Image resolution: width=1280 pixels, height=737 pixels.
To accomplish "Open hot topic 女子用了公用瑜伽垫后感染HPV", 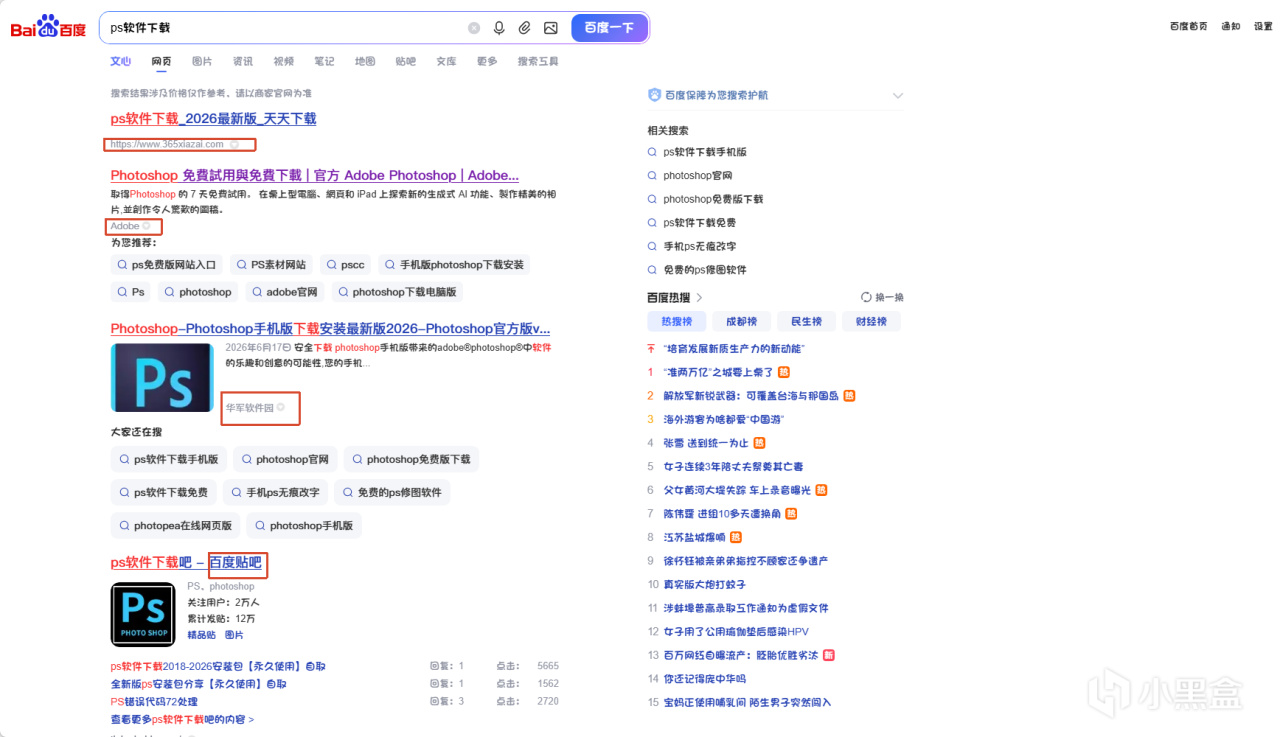I will (x=736, y=632).
